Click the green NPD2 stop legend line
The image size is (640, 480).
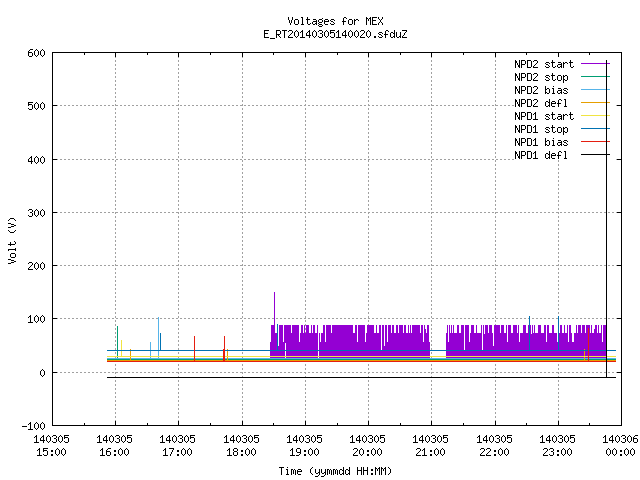pyautogui.click(x=595, y=77)
